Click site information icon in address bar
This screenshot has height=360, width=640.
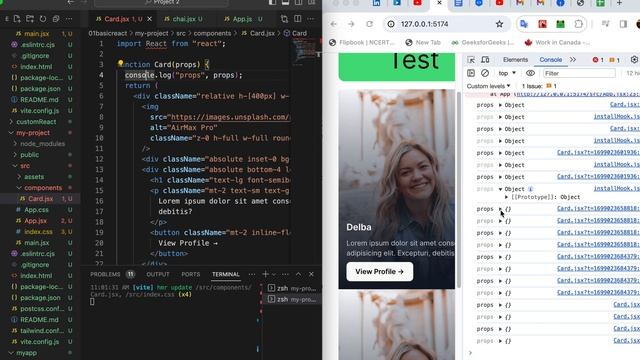click(x=391, y=24)
